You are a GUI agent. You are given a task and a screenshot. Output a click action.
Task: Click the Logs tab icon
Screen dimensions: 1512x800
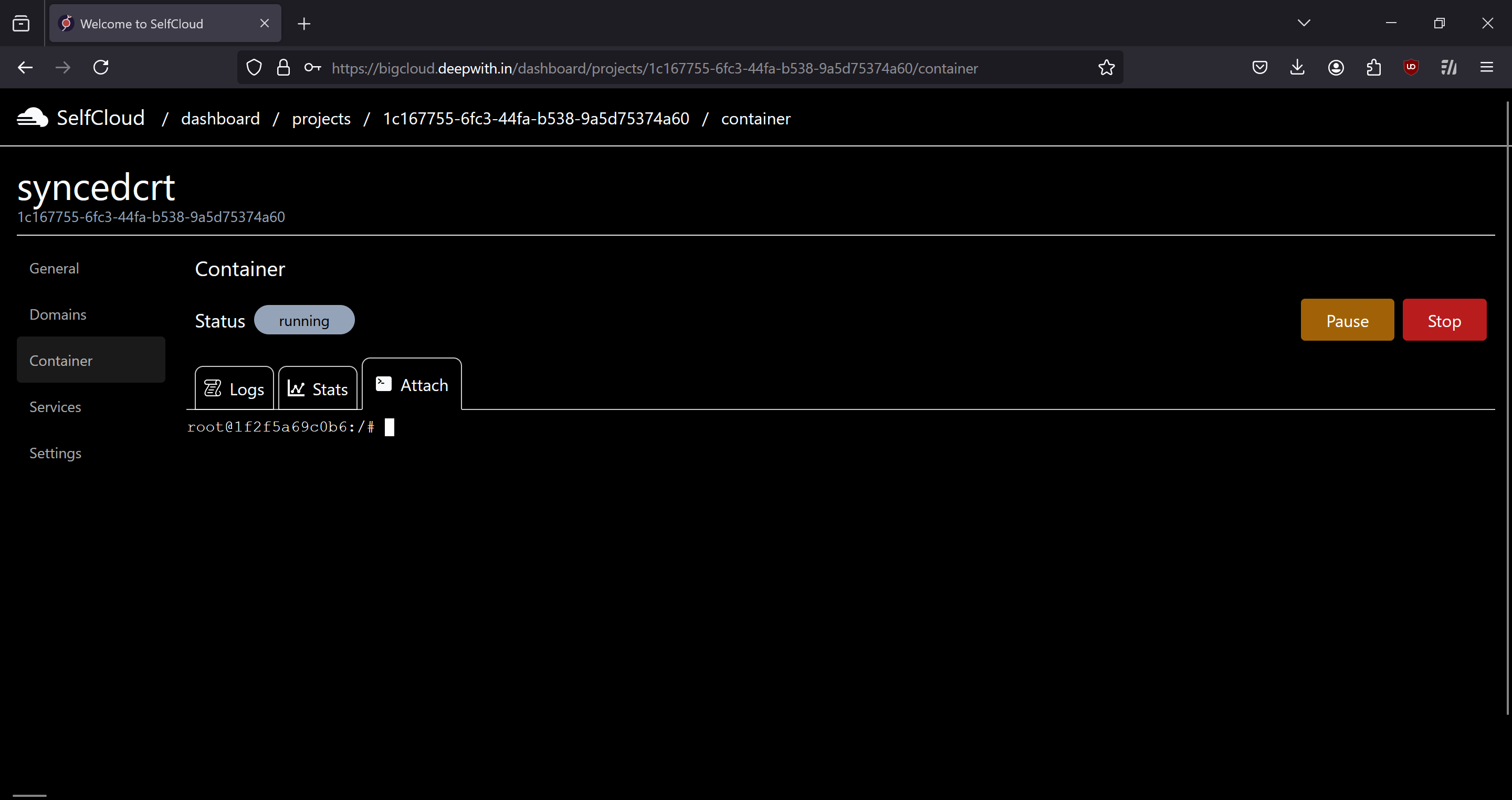pos(214,388)
